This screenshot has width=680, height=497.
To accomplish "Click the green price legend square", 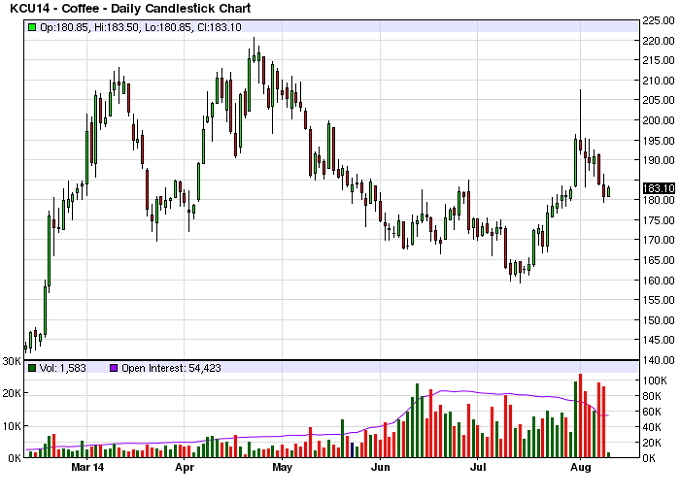I will coord(32,27).
